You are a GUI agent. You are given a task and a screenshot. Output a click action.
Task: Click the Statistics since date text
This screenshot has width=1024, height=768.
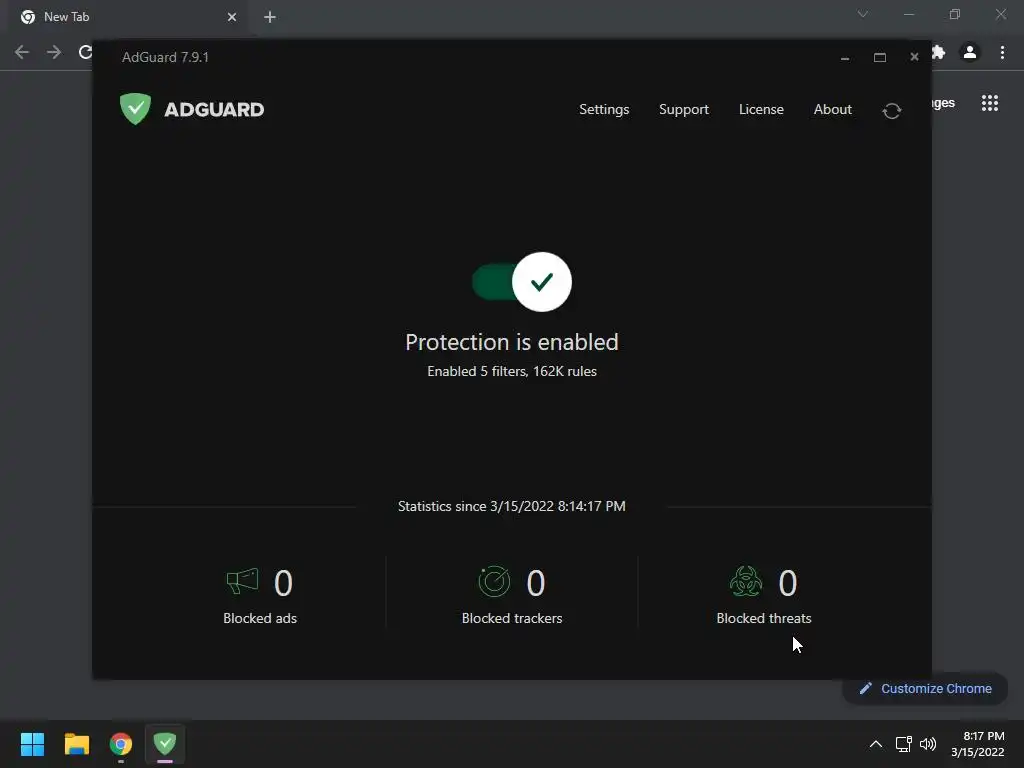click(512, 506)
